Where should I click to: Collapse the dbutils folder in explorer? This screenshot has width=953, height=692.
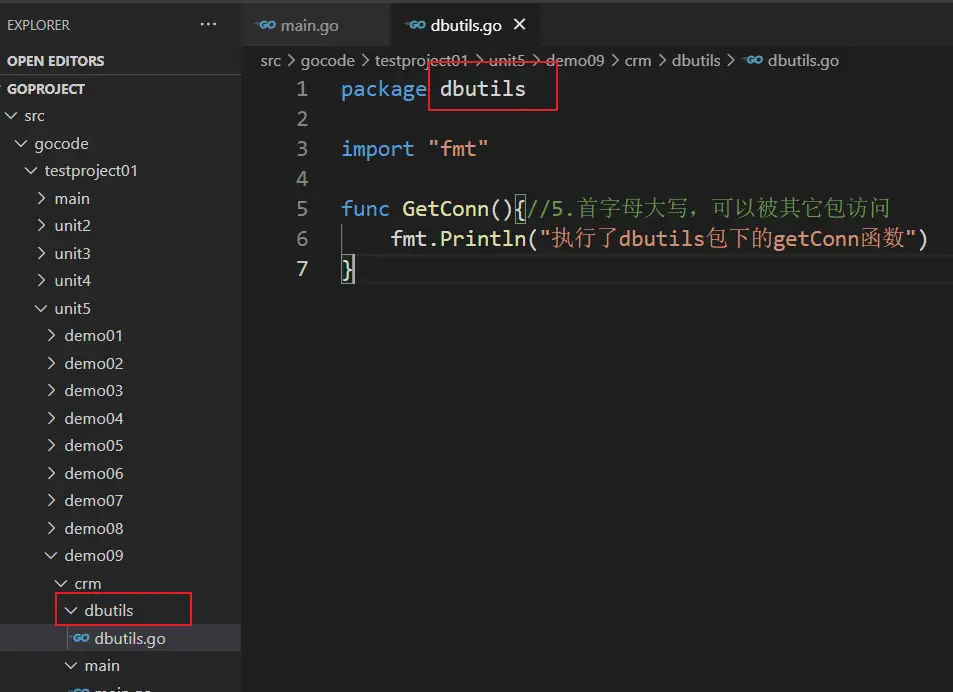(108, 610)
